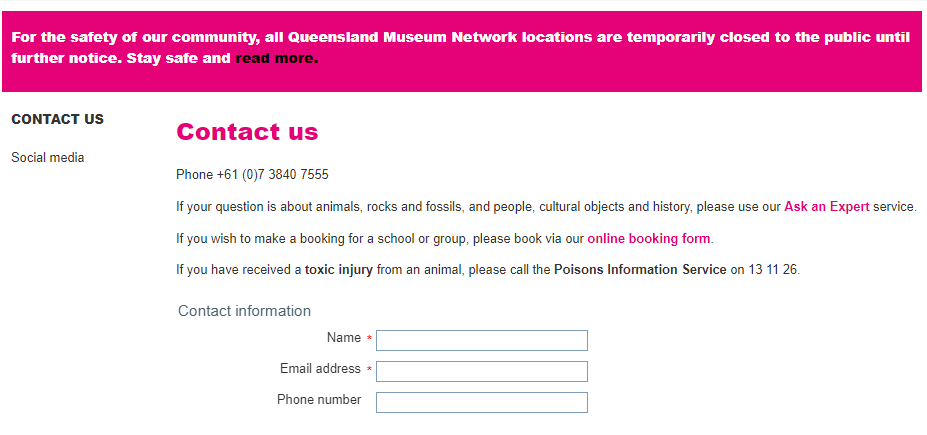Image resolution: width=927 pixels, height=435 pixels.
Task: Click the pink closure notice banner text
Action: pyautogui.click(x=460, y=38)
